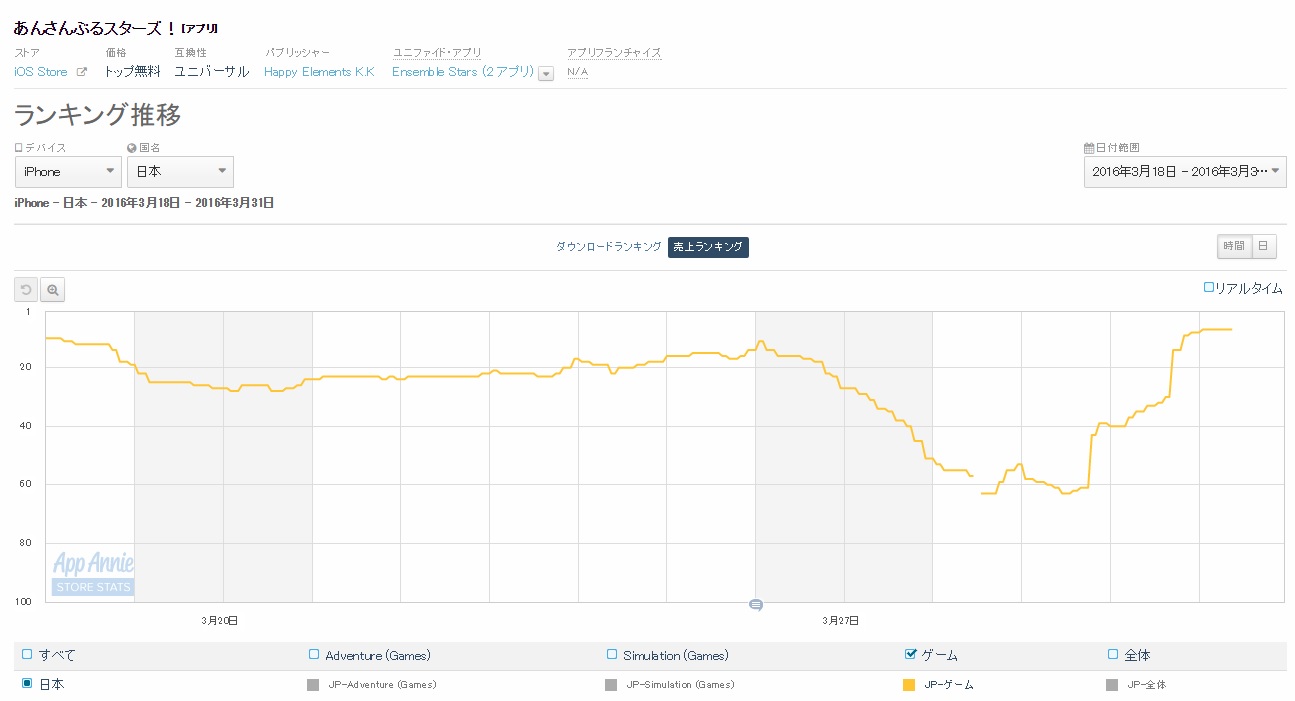Click the ユニバーサル compatibility text
The width and height of the screenshot is (1295, 701).
(x=211, y=72)
